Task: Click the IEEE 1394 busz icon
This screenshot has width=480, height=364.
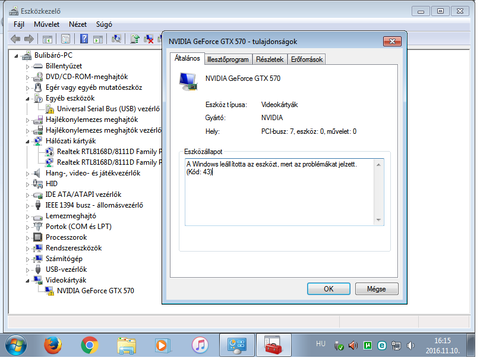Action: (x=38, y=205)
